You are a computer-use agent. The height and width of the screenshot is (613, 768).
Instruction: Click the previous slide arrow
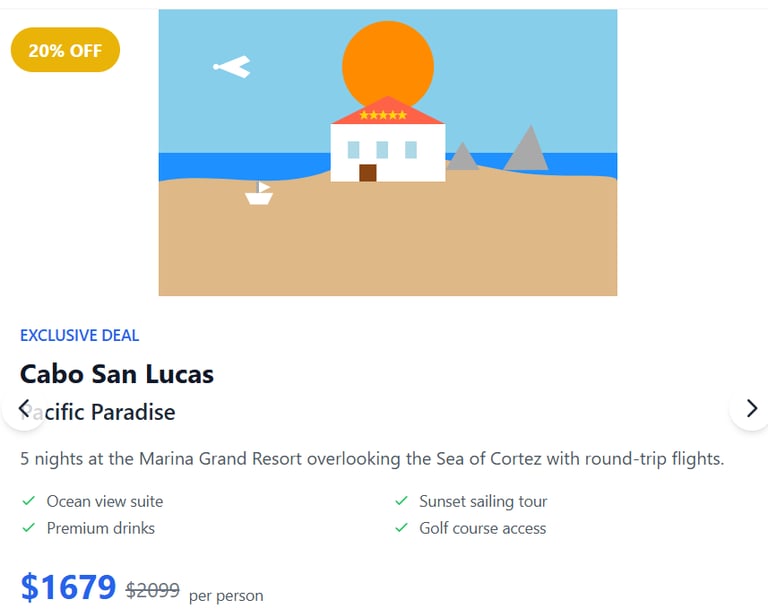[x=24, y=408]
